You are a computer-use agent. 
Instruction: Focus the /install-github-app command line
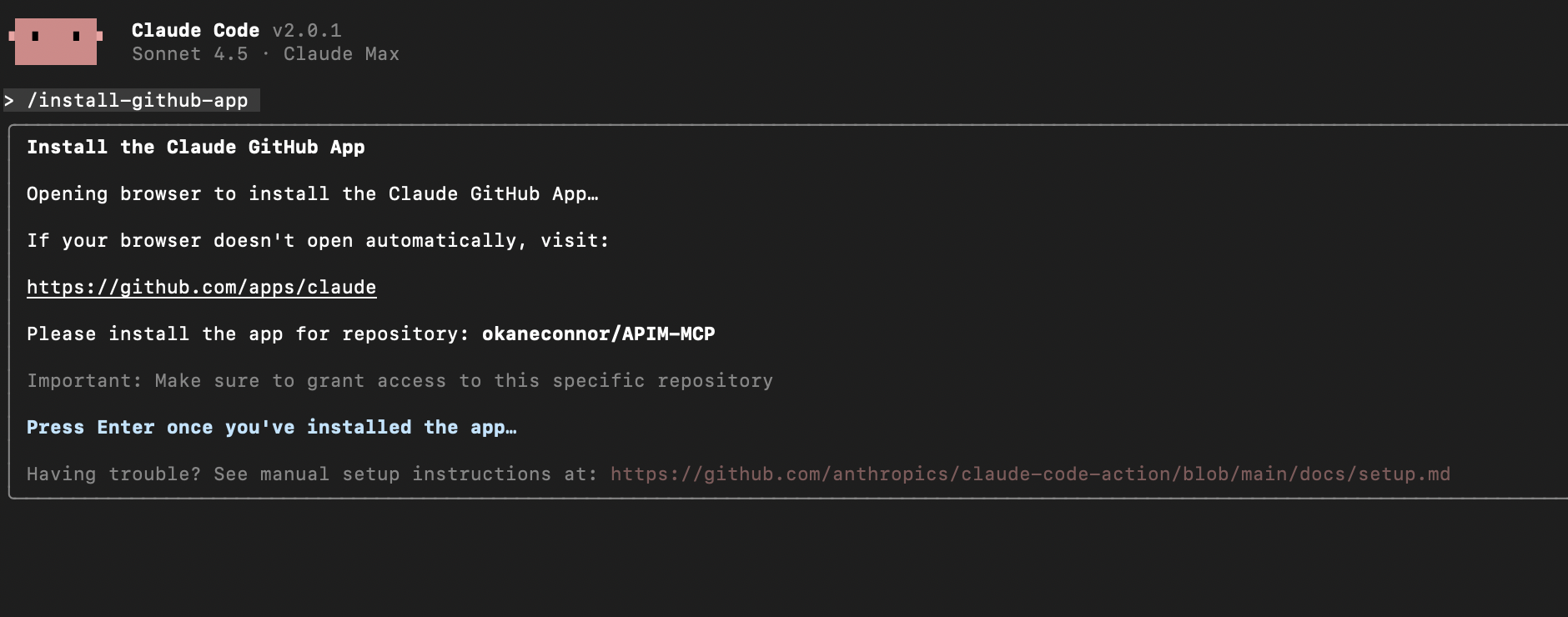pos(138,101)
